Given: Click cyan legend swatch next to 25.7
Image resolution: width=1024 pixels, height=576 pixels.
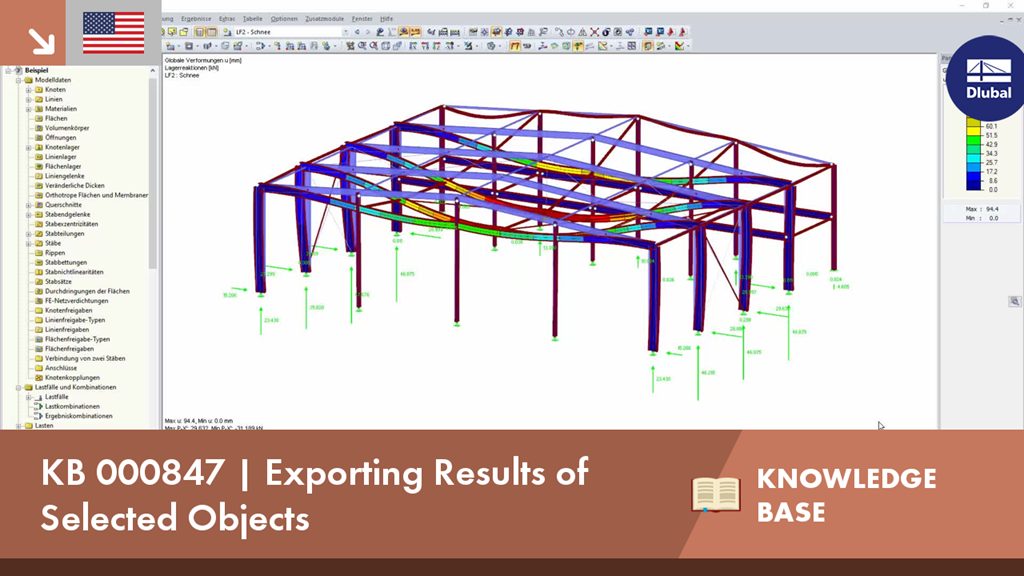Looking at the screenshot, I should click(974, 158).
